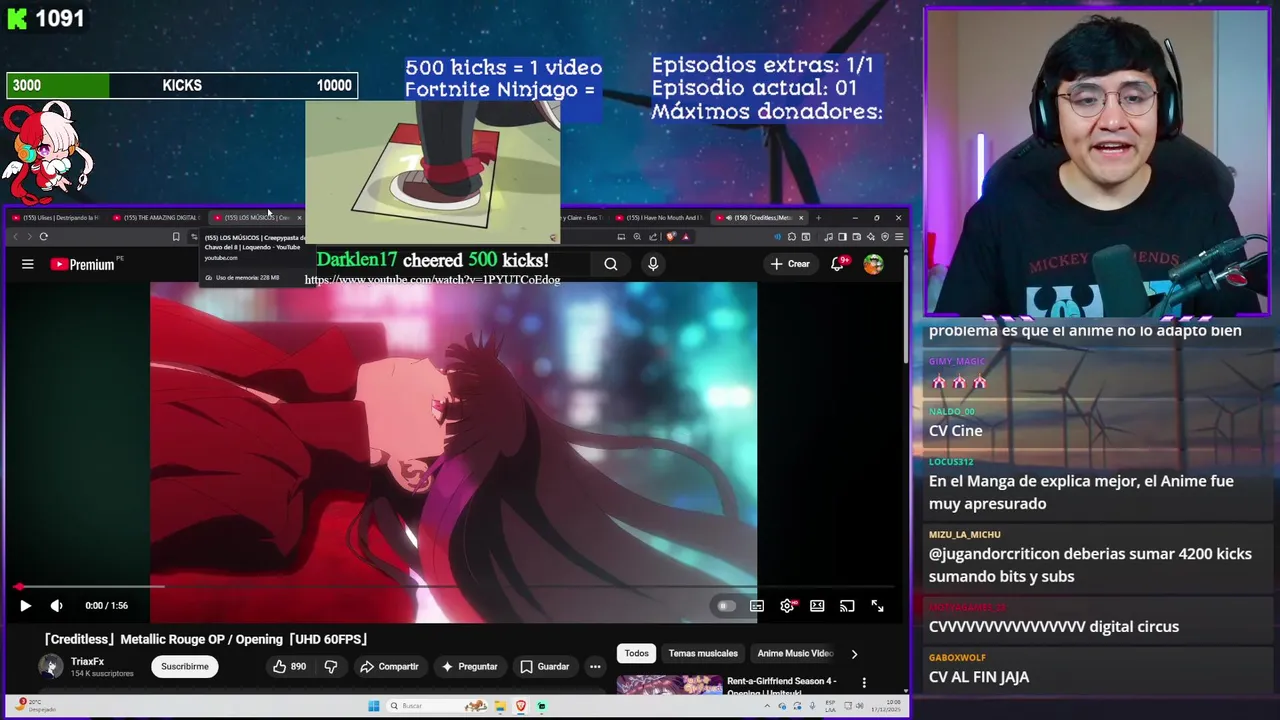Viewport: 1280px width, 720px height.
Task: Show more filter chips with right arrow
Action: pyautogui.click(x=854, y=653)
